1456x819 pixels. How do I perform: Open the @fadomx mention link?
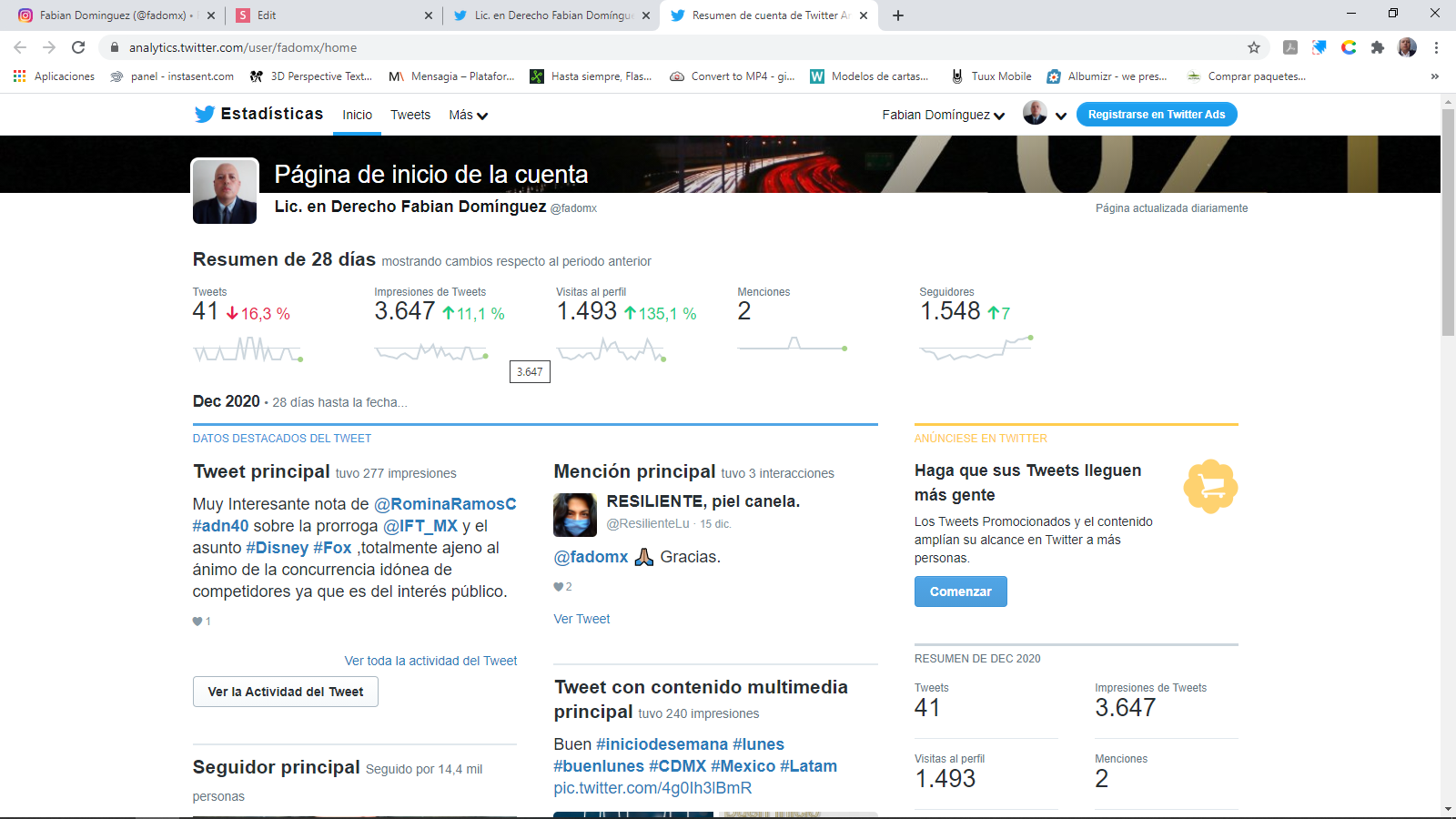coord(591,557)
